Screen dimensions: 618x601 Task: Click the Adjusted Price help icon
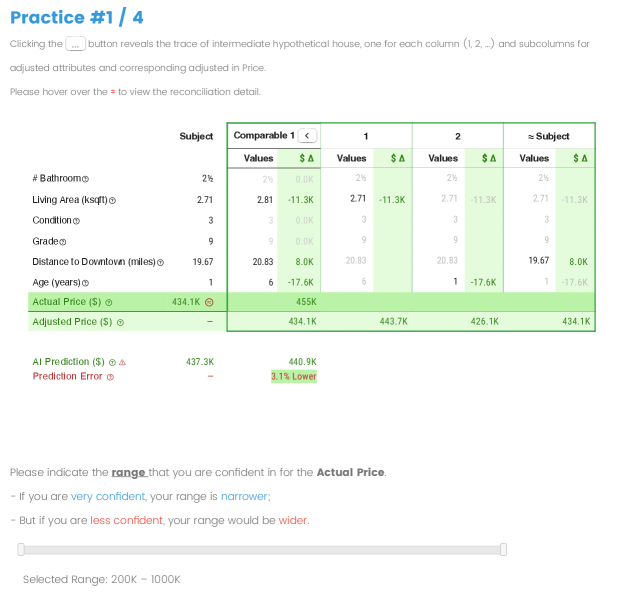click(x=120, y=322)
